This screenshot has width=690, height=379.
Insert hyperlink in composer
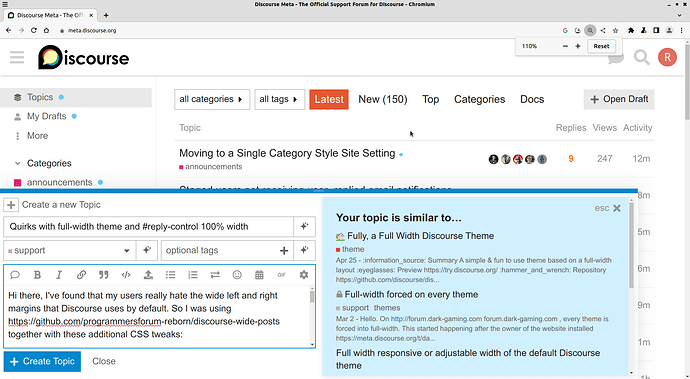tap(81, 275)
